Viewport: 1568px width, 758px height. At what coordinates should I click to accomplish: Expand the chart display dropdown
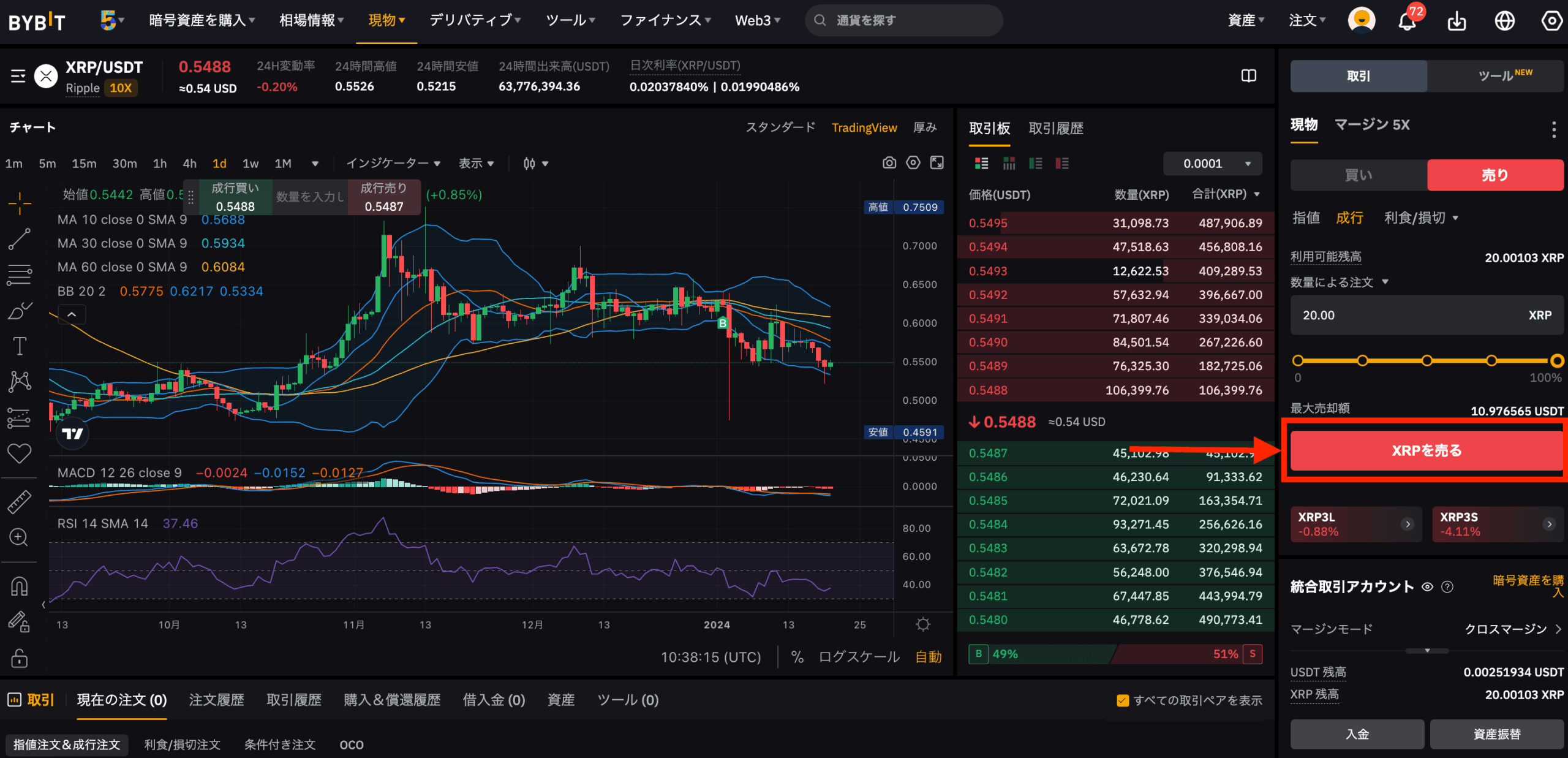(476, 164)
